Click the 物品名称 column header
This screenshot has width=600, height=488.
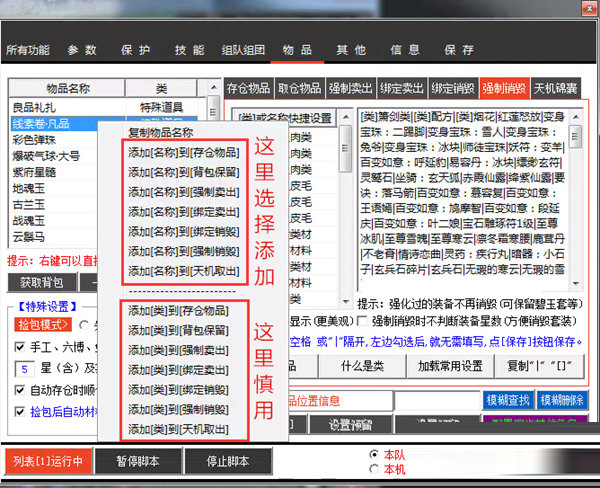click(67, 88)
